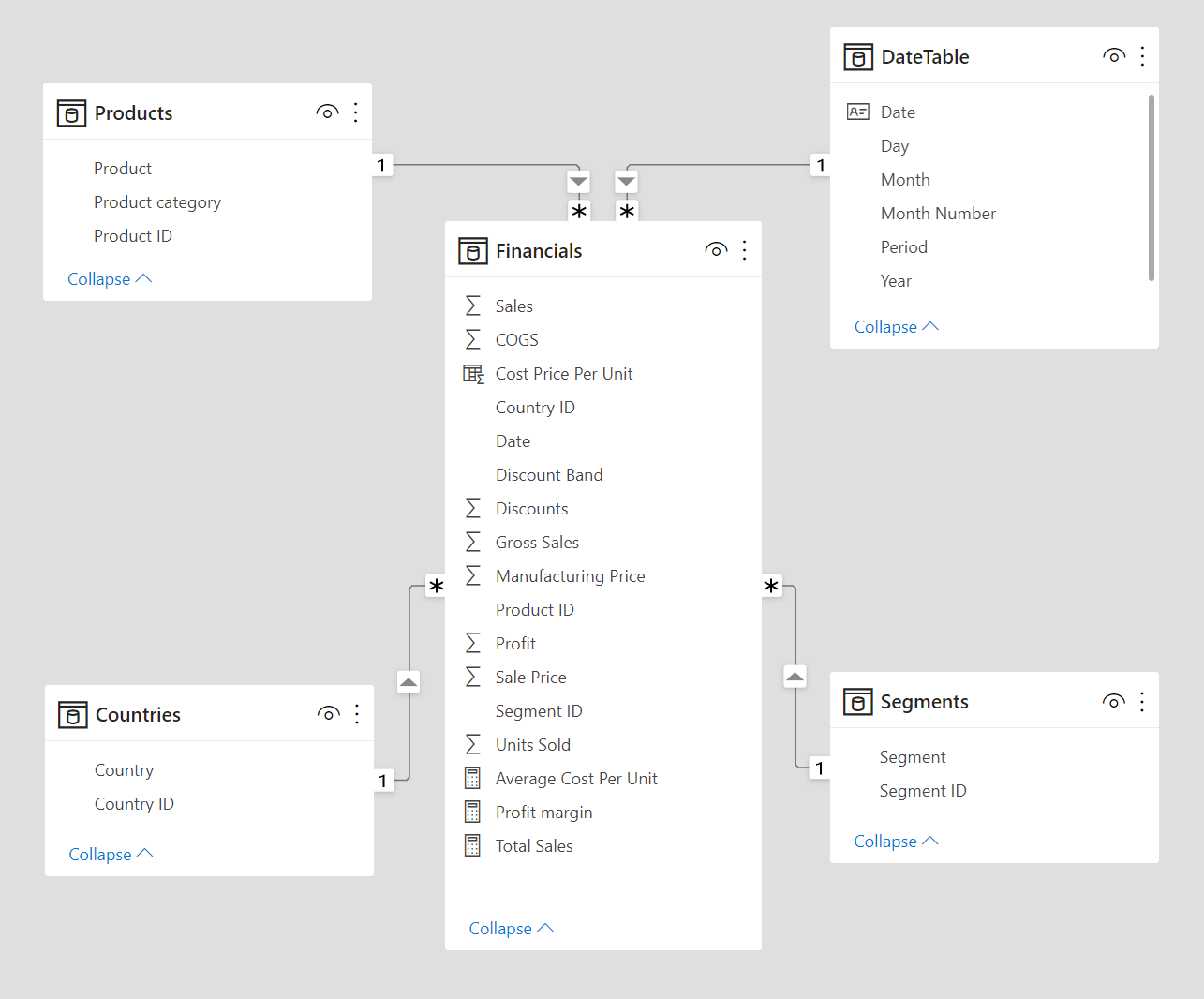Hide the Countries table using the eye toggle
The image size is (1204, 999).
(x=329, y=713)
